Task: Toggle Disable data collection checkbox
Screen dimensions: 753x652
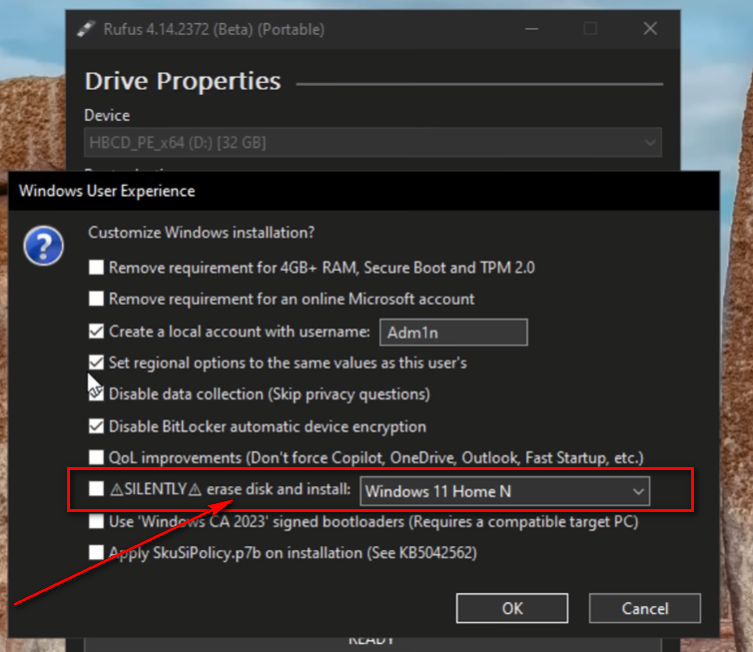Action: [96, 394]
